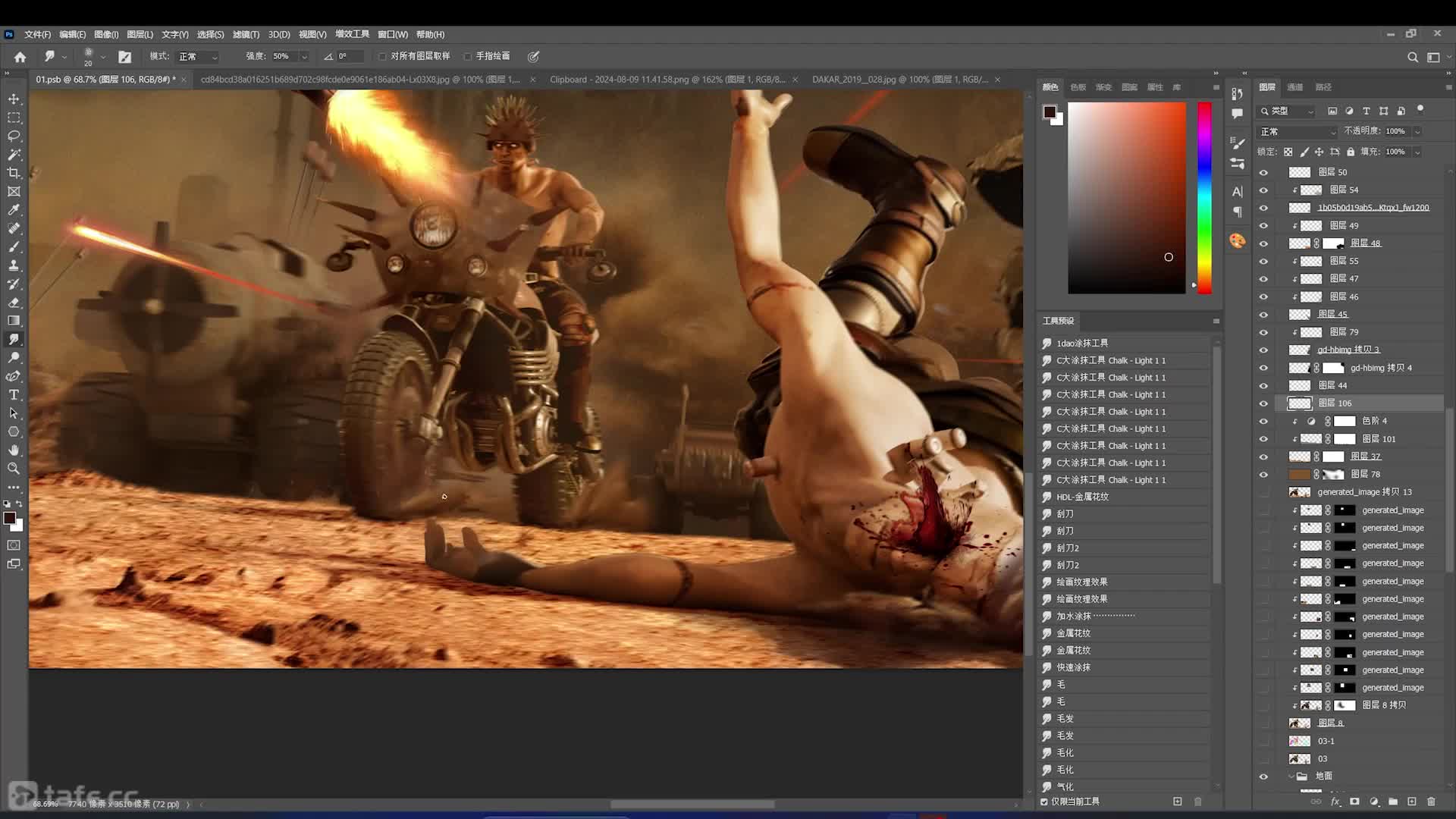Screen dimensions: 1456x819
Task: Click the delete layer trash icon
Action: point(1431,802)
